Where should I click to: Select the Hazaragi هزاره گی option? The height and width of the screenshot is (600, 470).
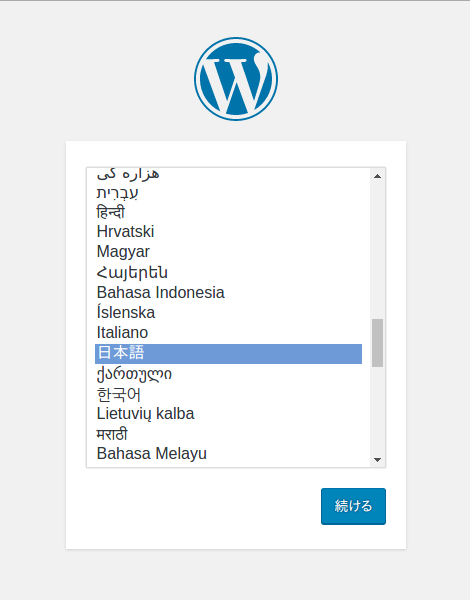point(228,174)
